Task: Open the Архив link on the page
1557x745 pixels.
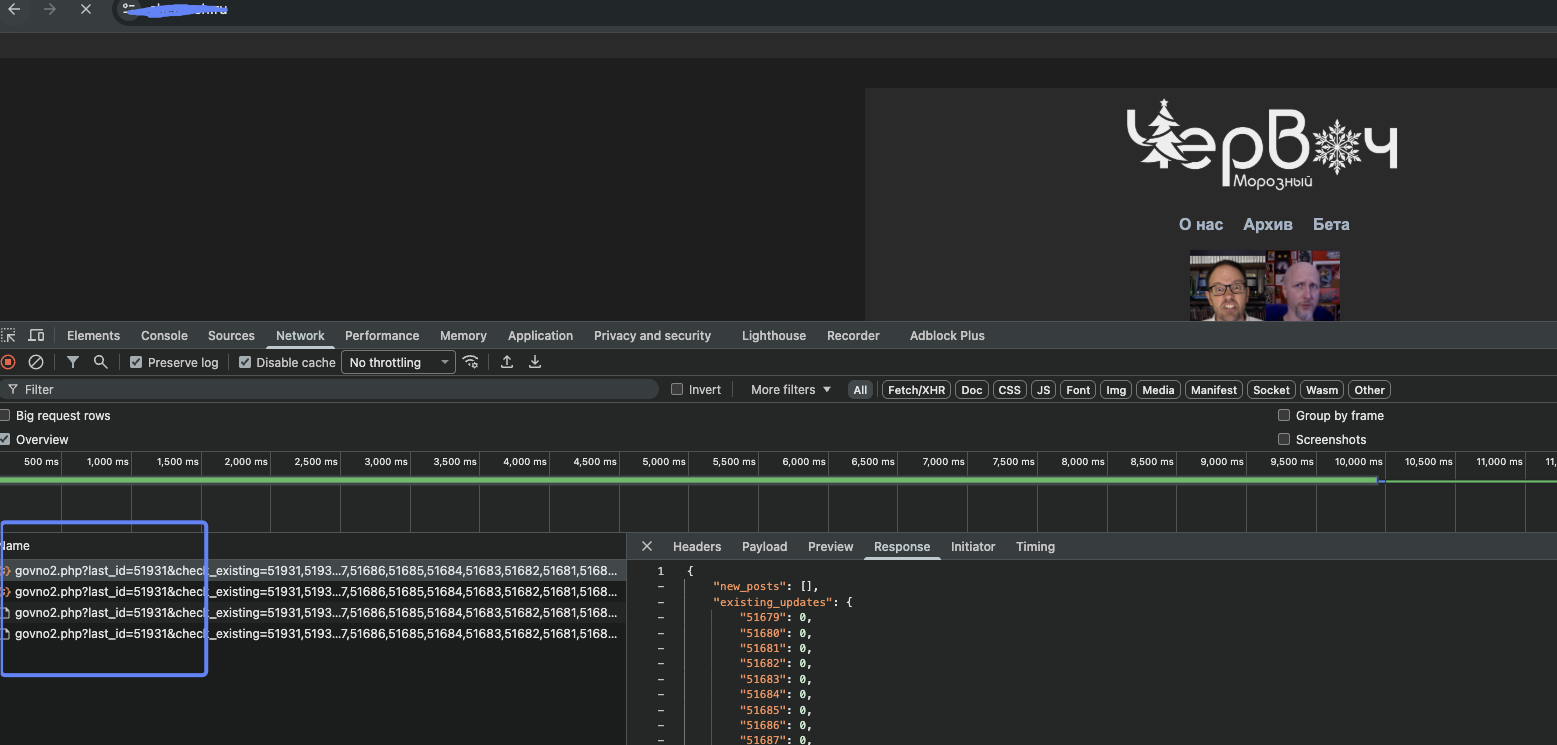Action: (x=1267, y=224)
